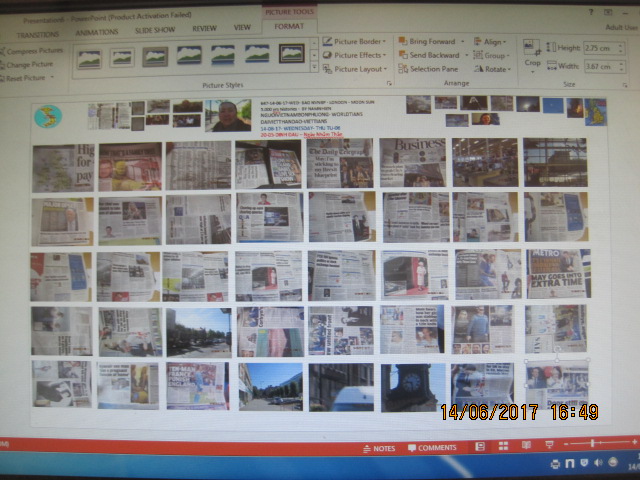Click the Compress Pictures icon

click(x=2, y=51)
